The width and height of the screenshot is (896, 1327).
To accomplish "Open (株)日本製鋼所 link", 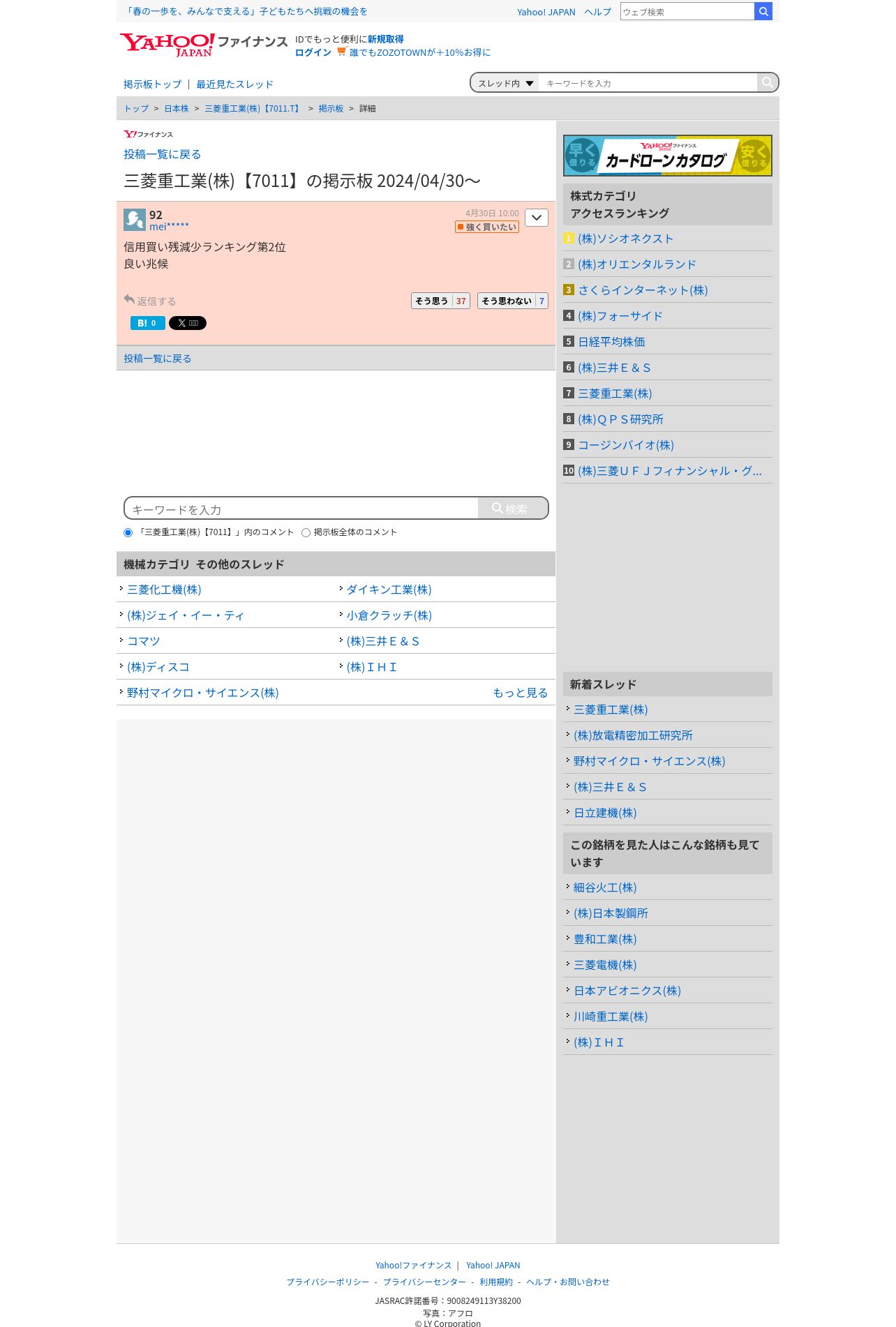I will pyautogui.click(x=611, y=913).
